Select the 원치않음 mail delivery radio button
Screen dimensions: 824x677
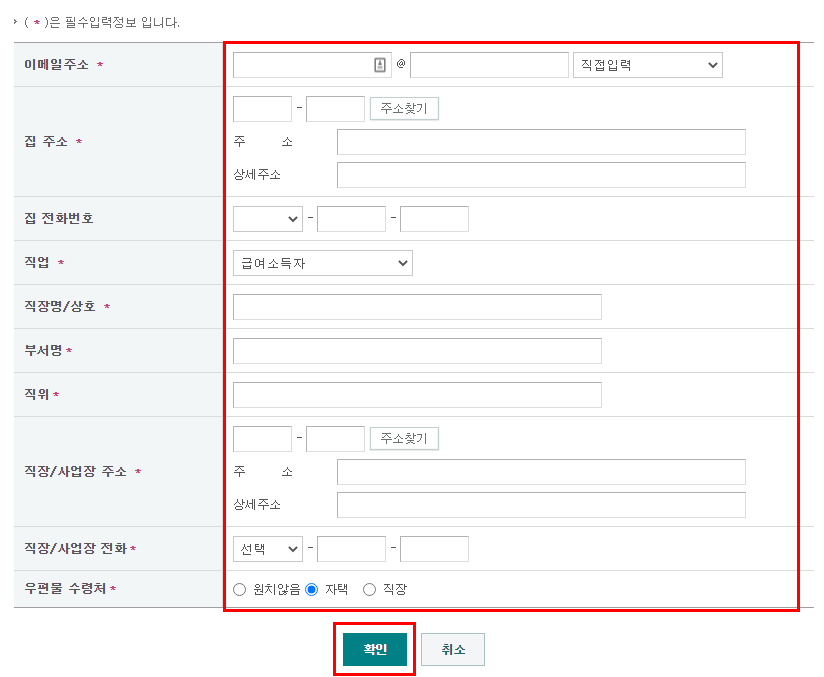[x=240, y=590]
